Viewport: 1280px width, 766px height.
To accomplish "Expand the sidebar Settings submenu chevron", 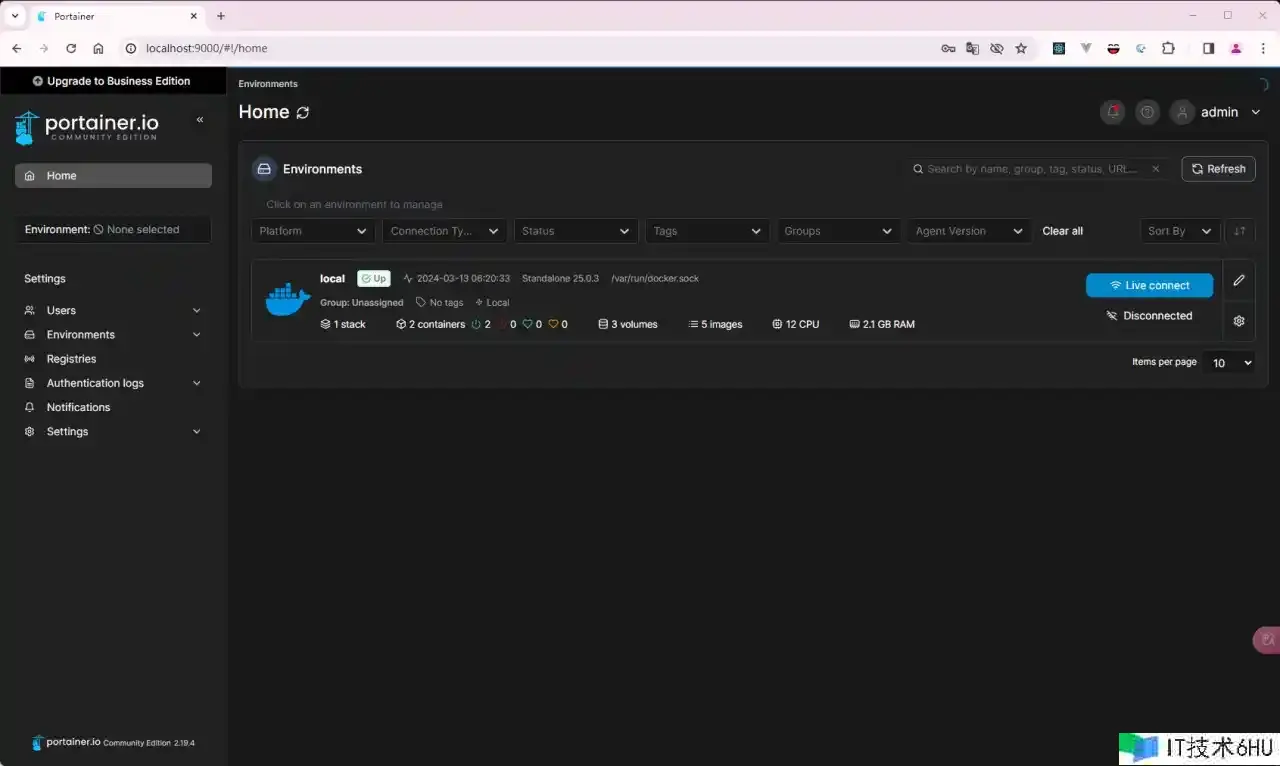I will click(196, 432).
